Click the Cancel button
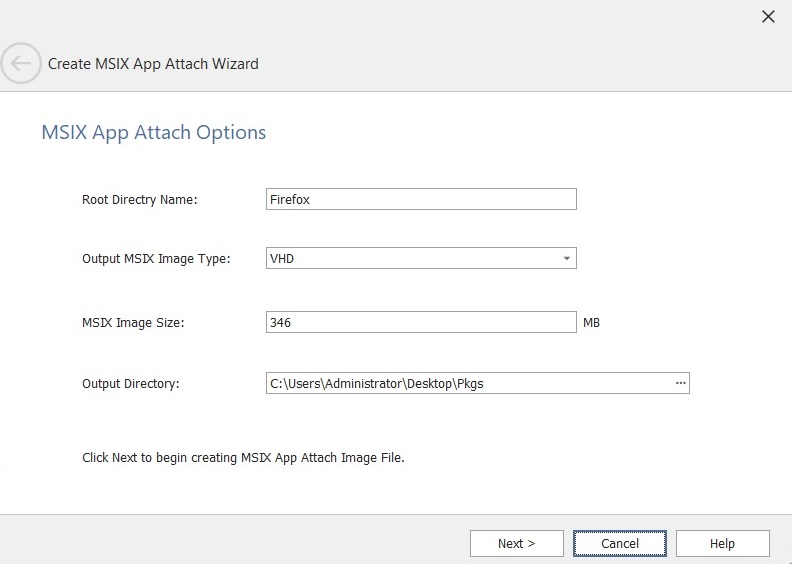Viewport: 792px width, 565px height. point(620,543)
